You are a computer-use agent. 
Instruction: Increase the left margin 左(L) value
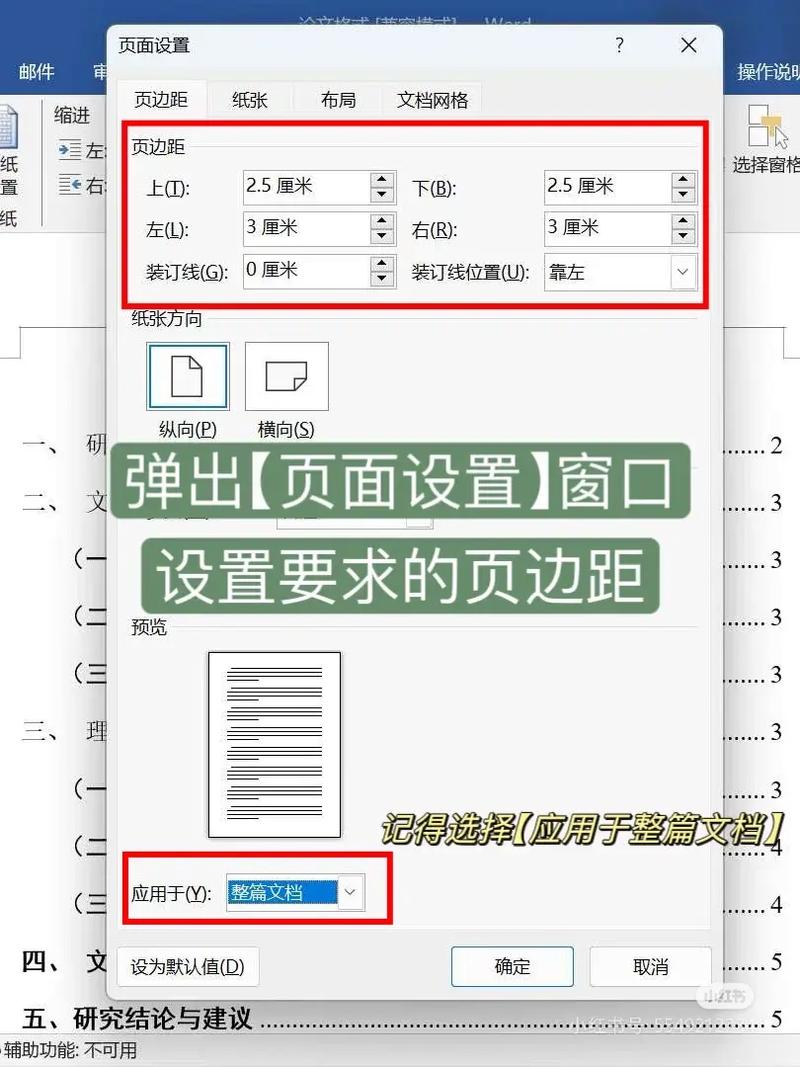tap(382, 221)
